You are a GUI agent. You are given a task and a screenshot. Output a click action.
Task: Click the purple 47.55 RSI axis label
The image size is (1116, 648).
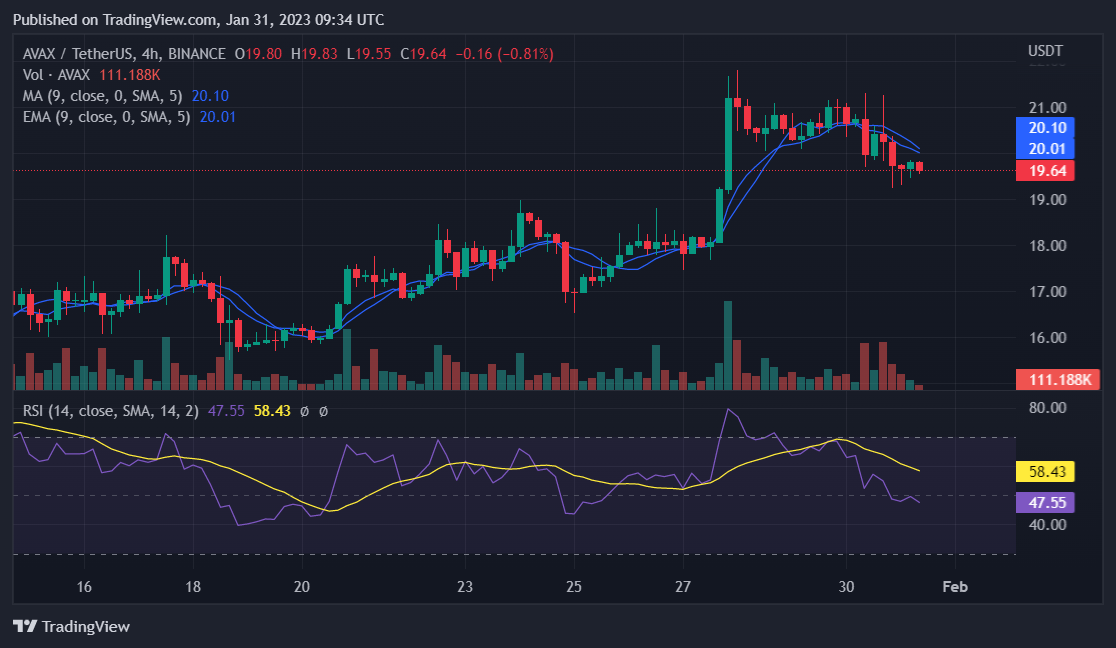[x=1045, y=502]
